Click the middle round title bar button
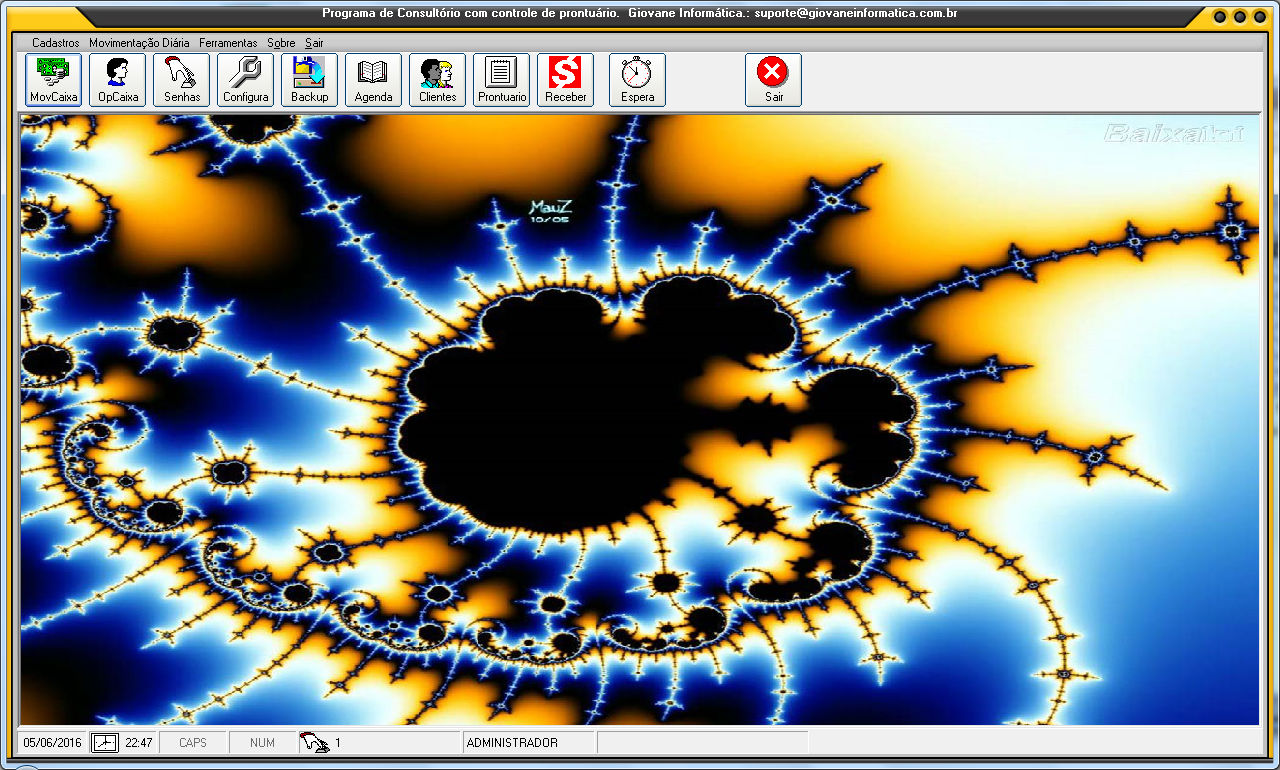This screenshot has height=770, width=1280. [1240, 16]
